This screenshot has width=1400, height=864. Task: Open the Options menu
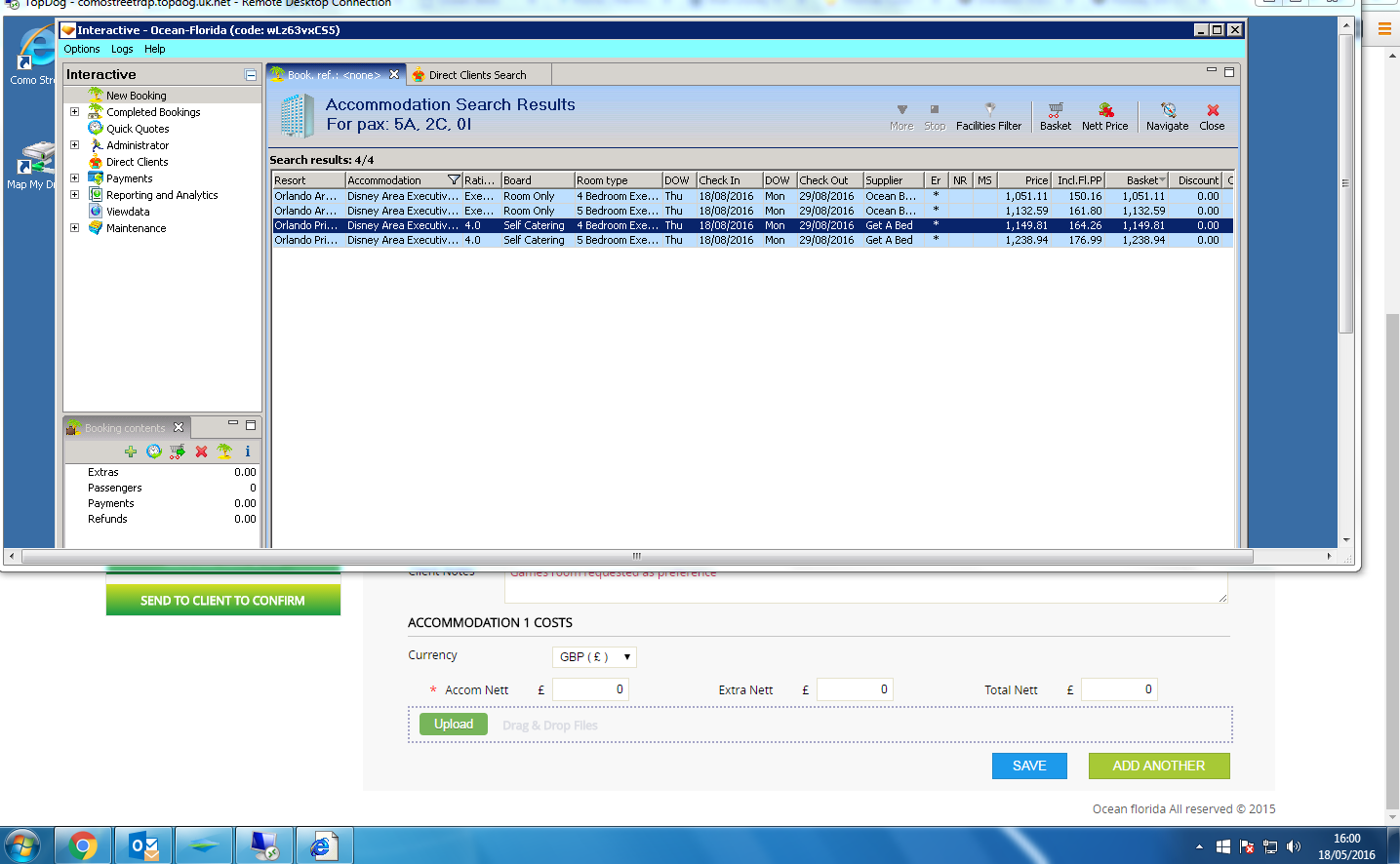[82, 49]
